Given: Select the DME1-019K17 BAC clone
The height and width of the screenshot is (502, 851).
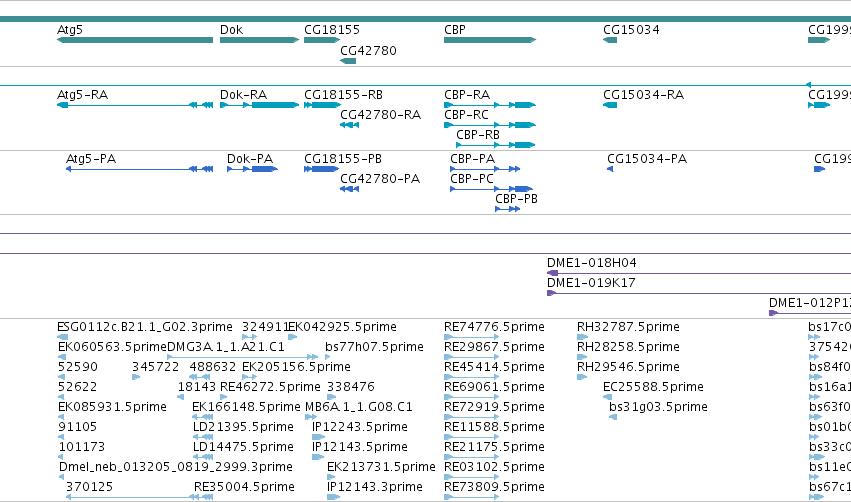Looking at the screenshot, I should (699, 293).
